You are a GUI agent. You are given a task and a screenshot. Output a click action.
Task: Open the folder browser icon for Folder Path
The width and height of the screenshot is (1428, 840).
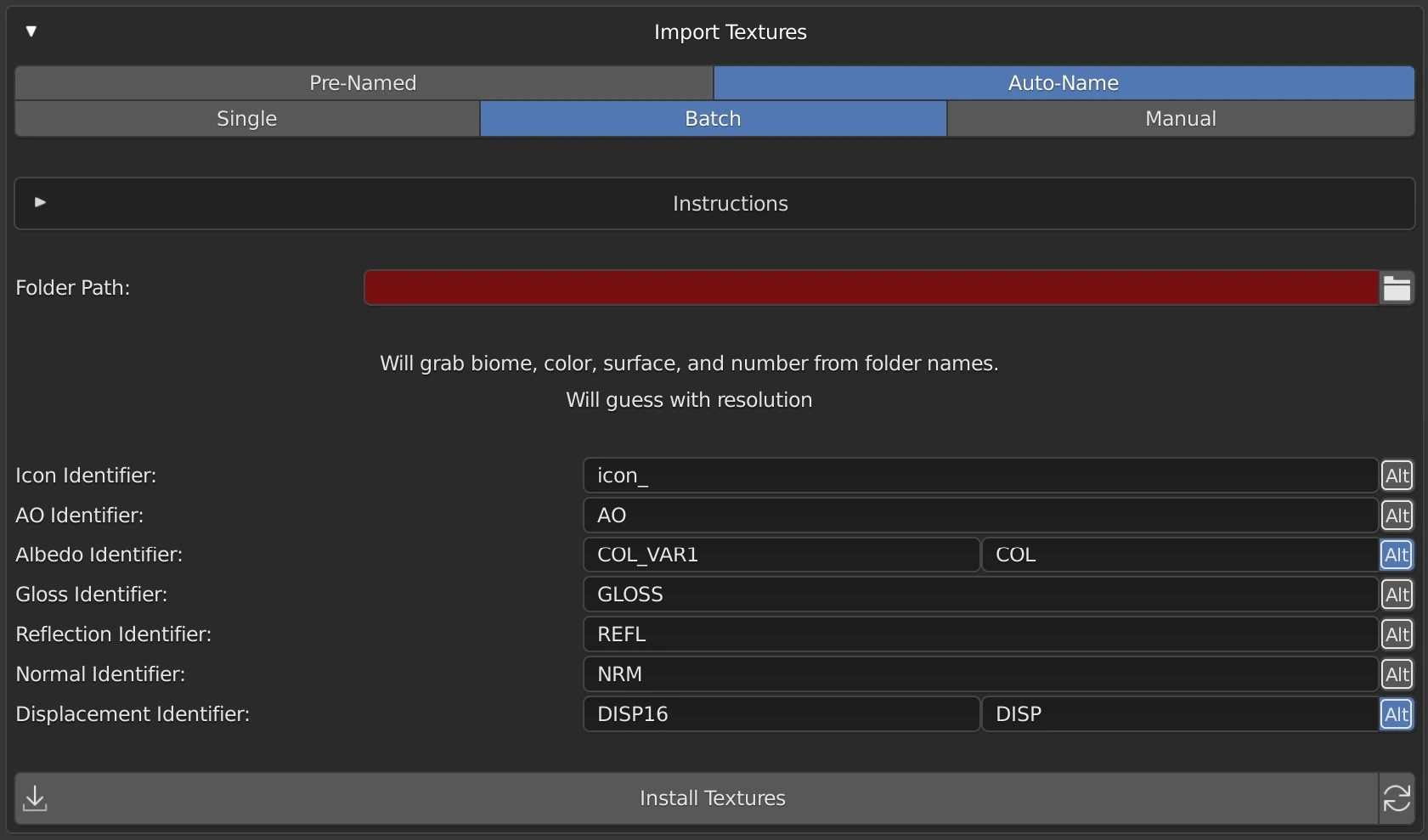click(1397, 288)
